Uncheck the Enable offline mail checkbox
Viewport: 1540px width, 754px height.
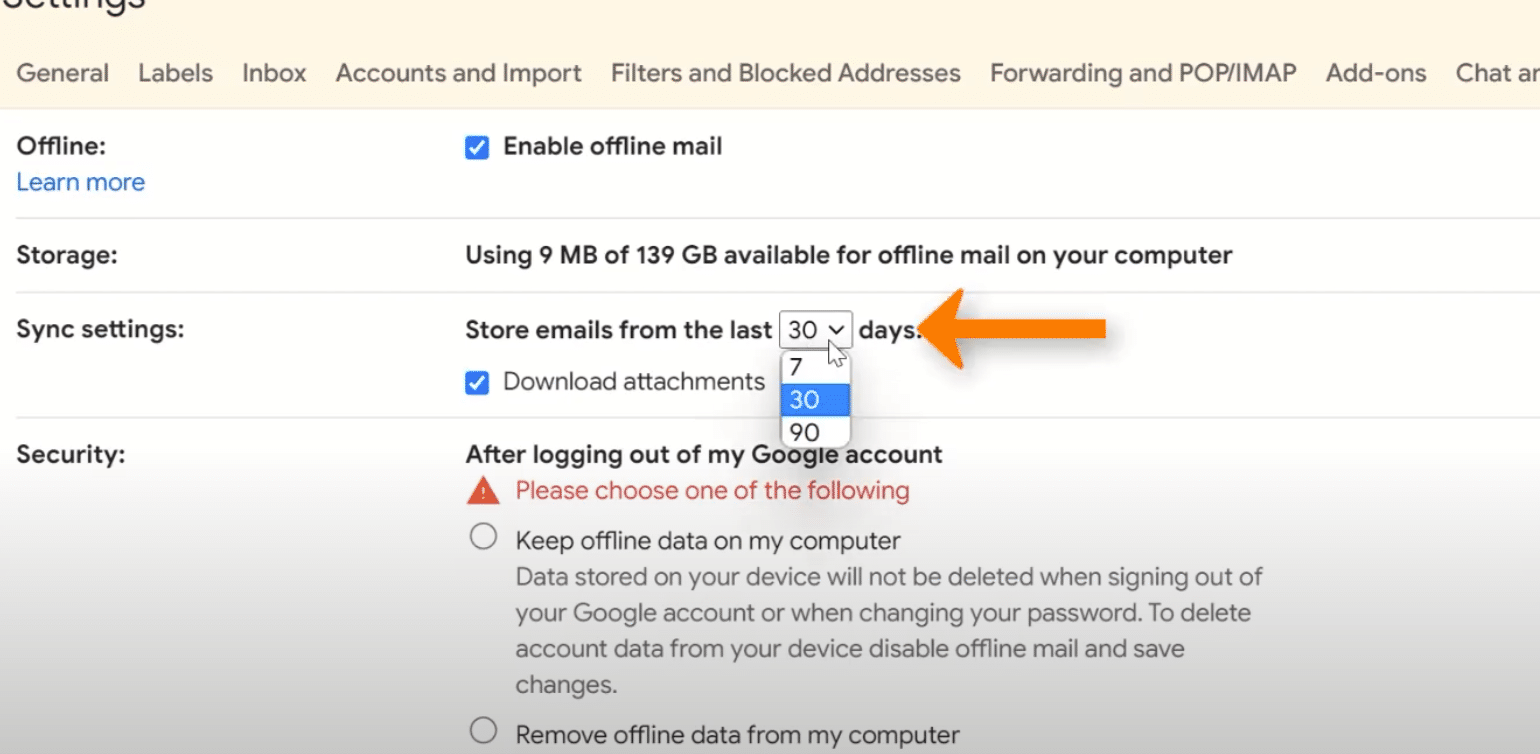click(x=477, y=148)
